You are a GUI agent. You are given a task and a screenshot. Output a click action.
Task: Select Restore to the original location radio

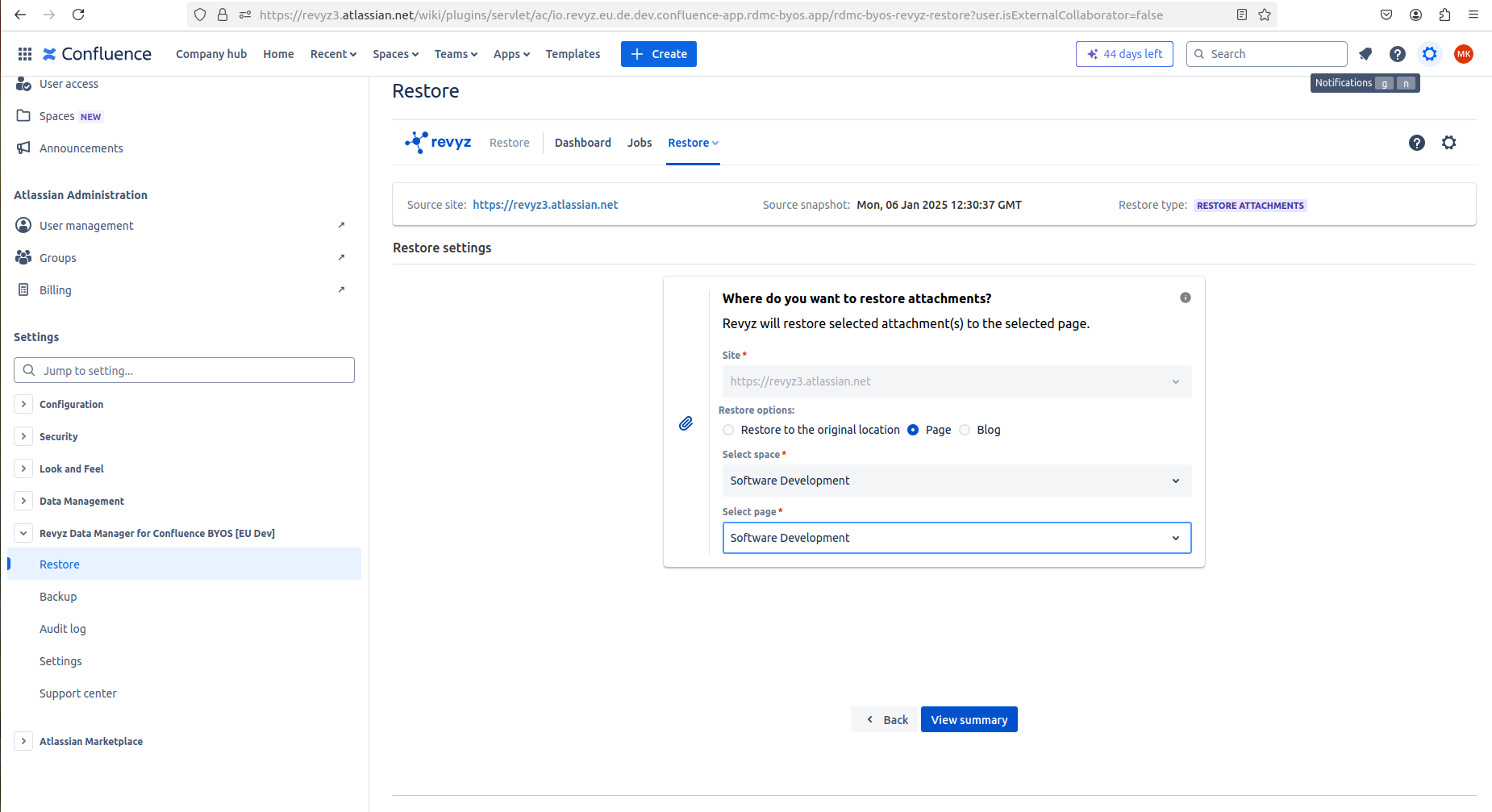coord(728,430)
